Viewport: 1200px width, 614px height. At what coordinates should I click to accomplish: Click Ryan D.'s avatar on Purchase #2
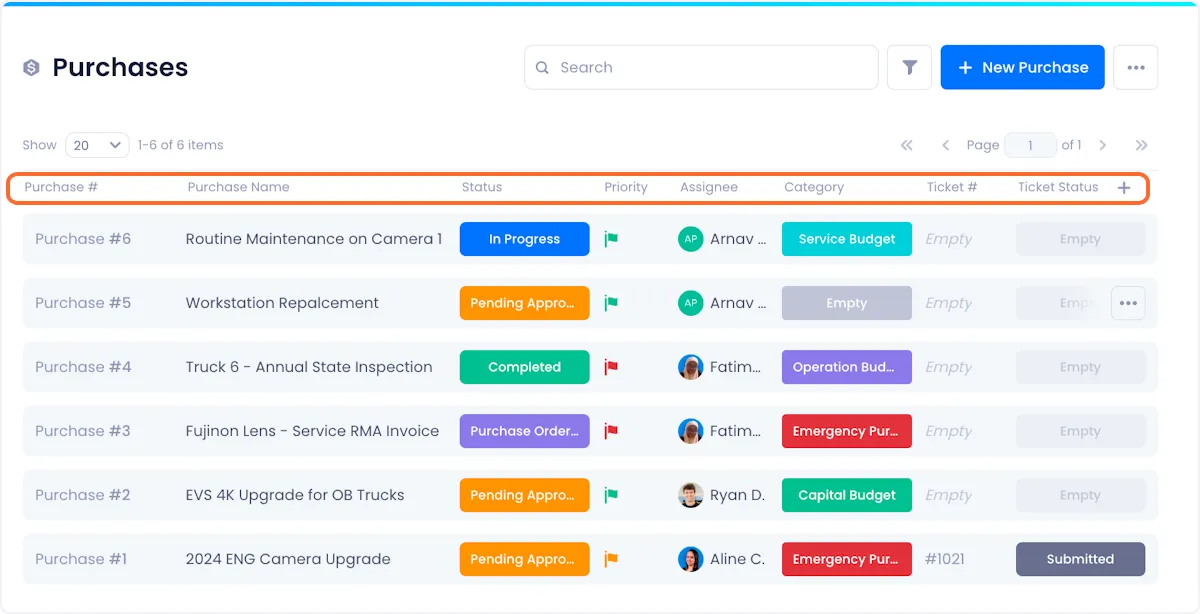tap(691, 495)
